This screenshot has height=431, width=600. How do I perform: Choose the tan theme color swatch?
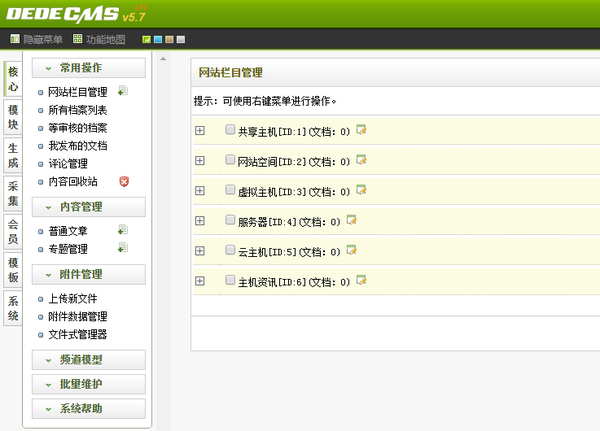tap(169, 39)
